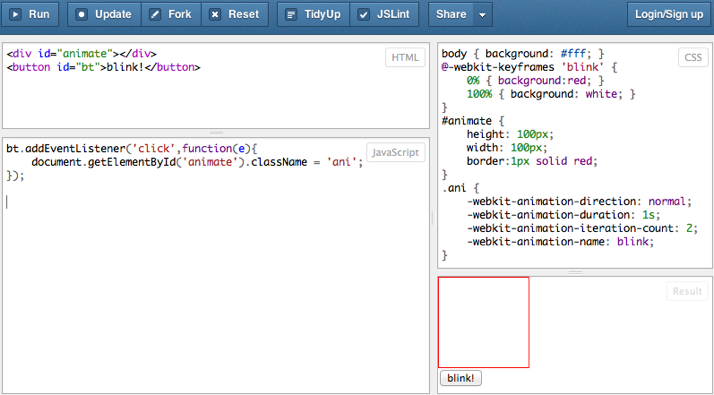Screen dimensions: 714x395
Task: Click the Update circle icon
Action: (x=82, y=15)
